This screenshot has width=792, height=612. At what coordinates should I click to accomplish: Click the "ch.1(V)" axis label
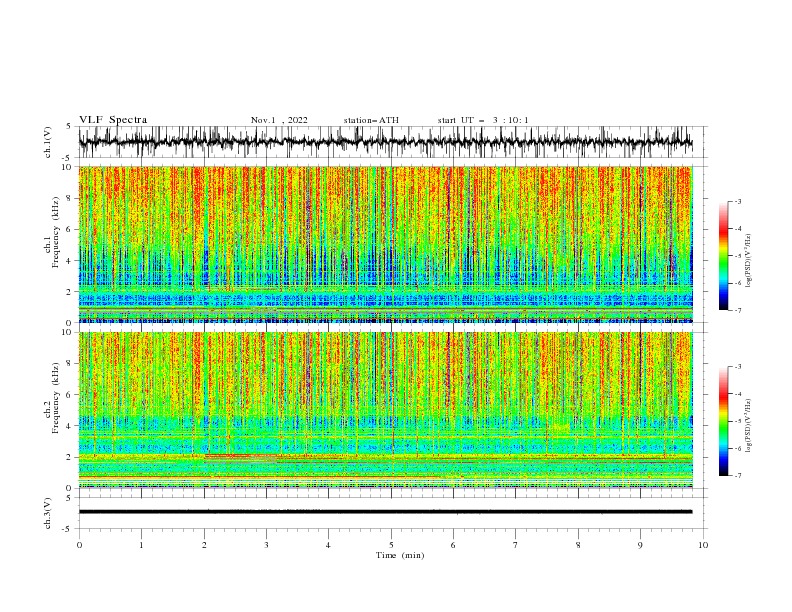pyautogui.click(x=48, y=142)
